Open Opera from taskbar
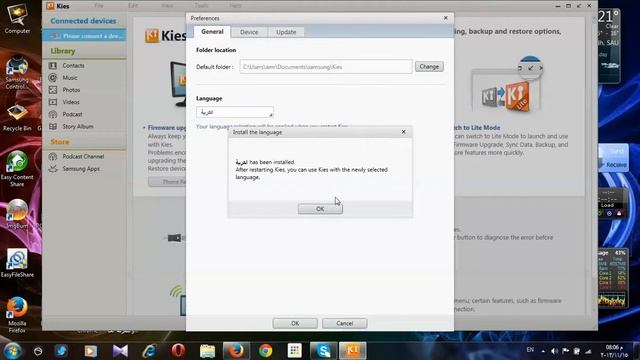640x360 pixels. click(178, 351)
